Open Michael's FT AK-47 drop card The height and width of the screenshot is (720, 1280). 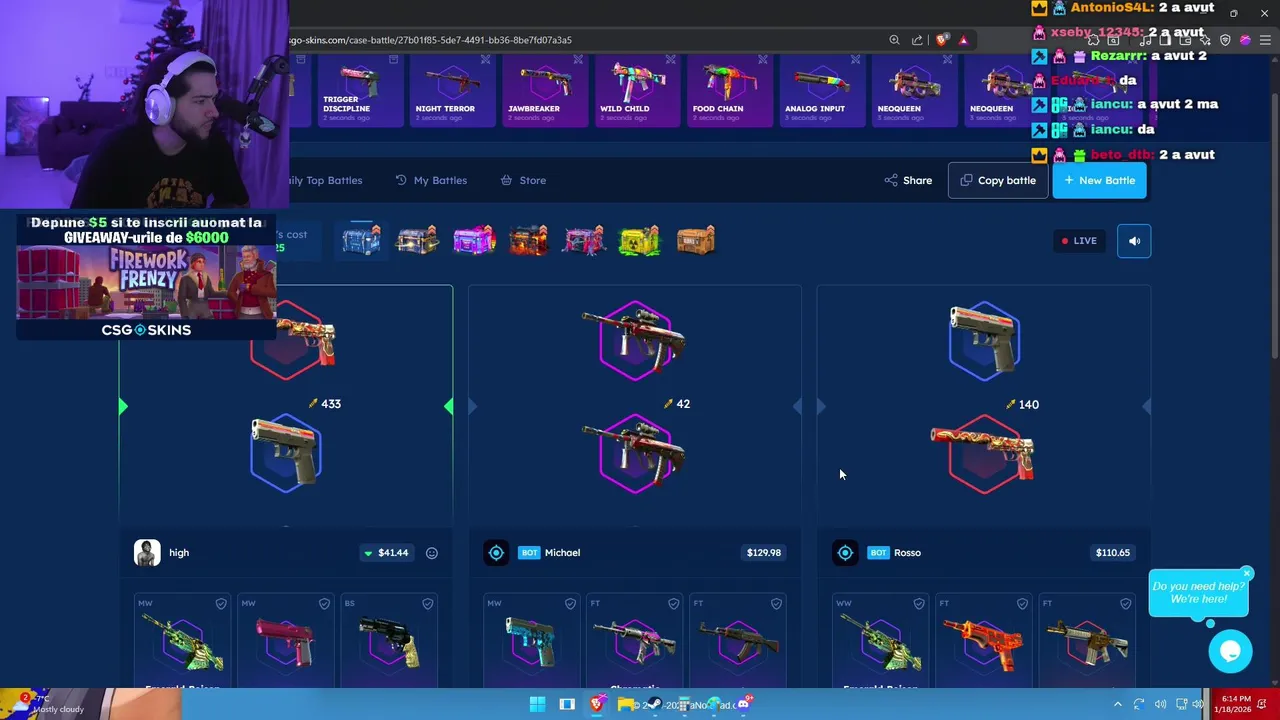click(x=737, y=641)
